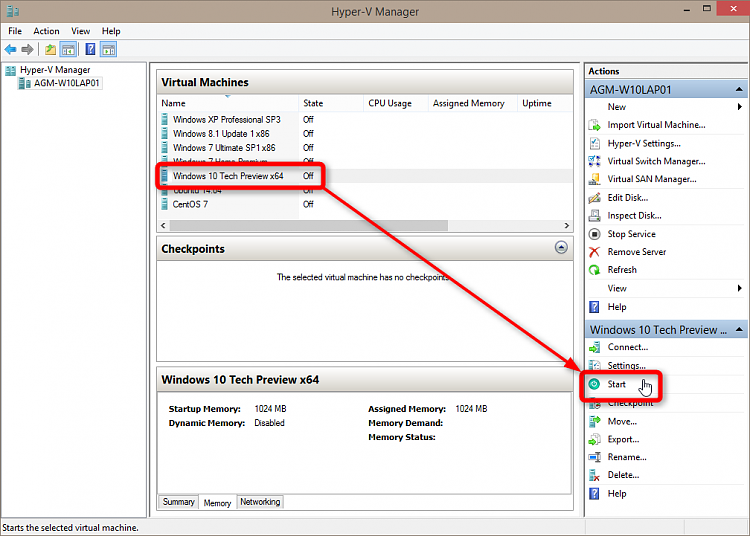The image size is (750, 536).
Task: Click Remove Server action text
Action: point(637,252)
